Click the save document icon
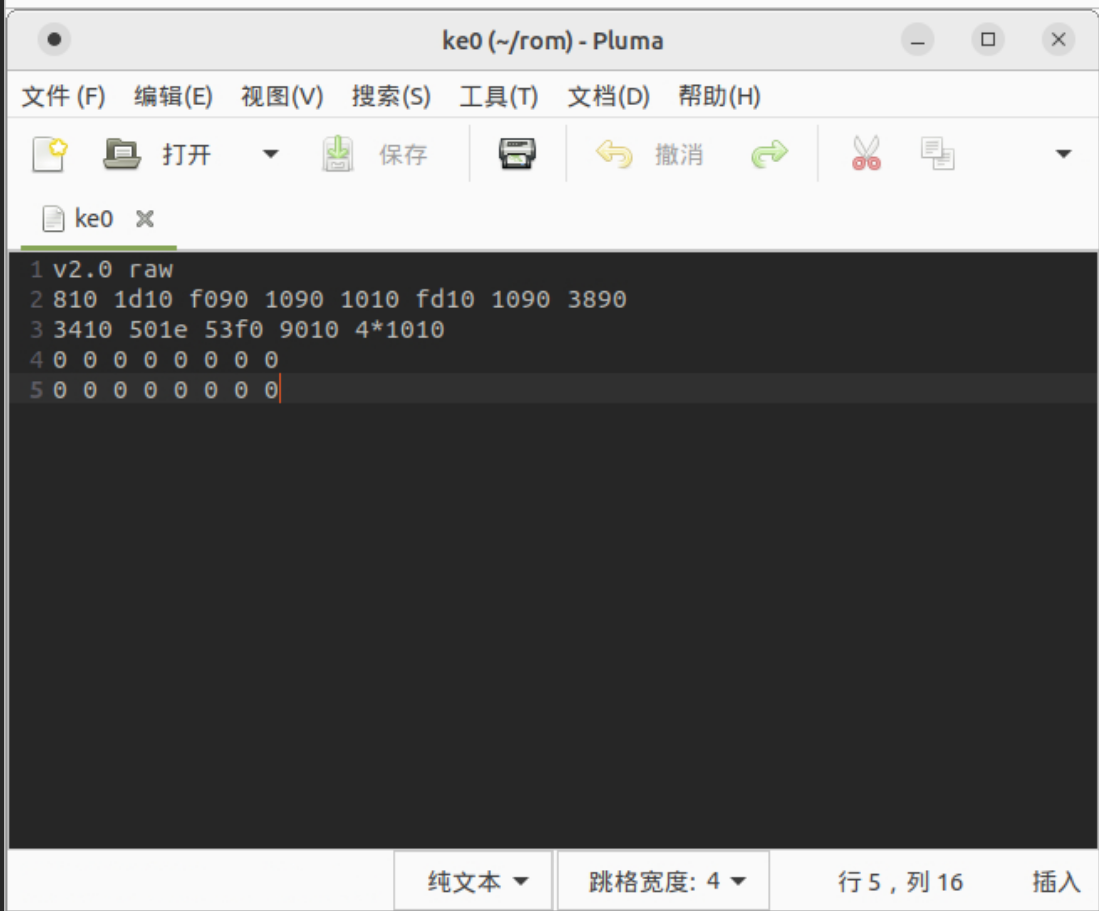 338,154
